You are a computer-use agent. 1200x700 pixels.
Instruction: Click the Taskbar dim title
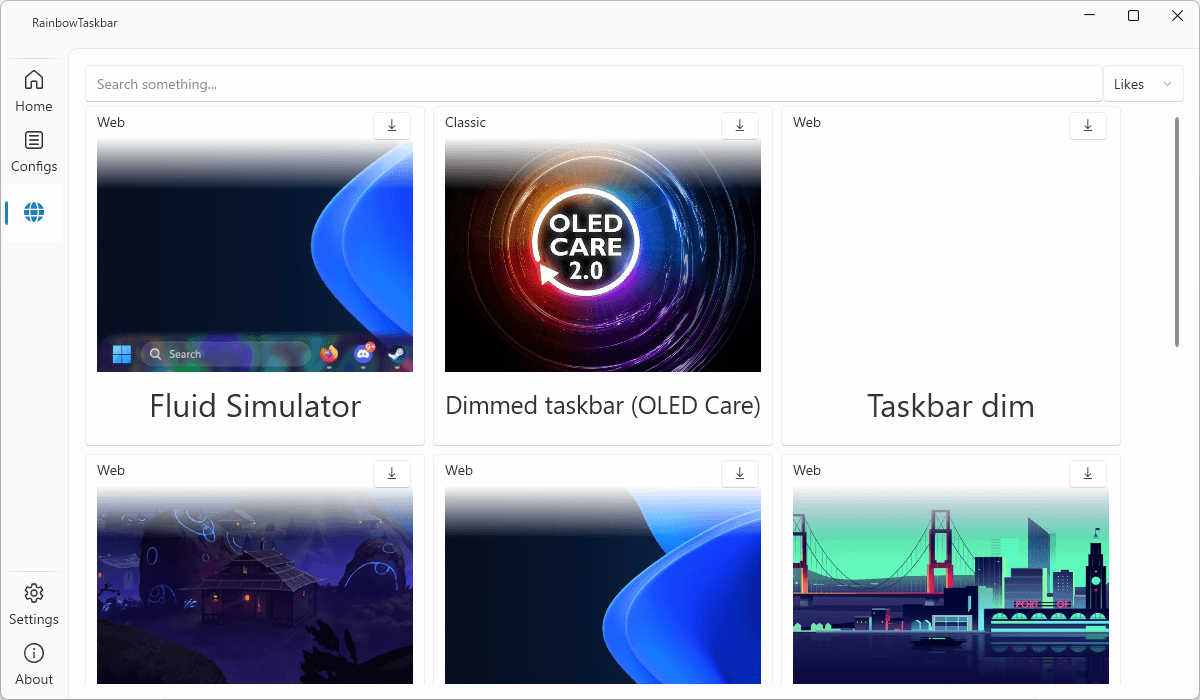pos(951,406)
